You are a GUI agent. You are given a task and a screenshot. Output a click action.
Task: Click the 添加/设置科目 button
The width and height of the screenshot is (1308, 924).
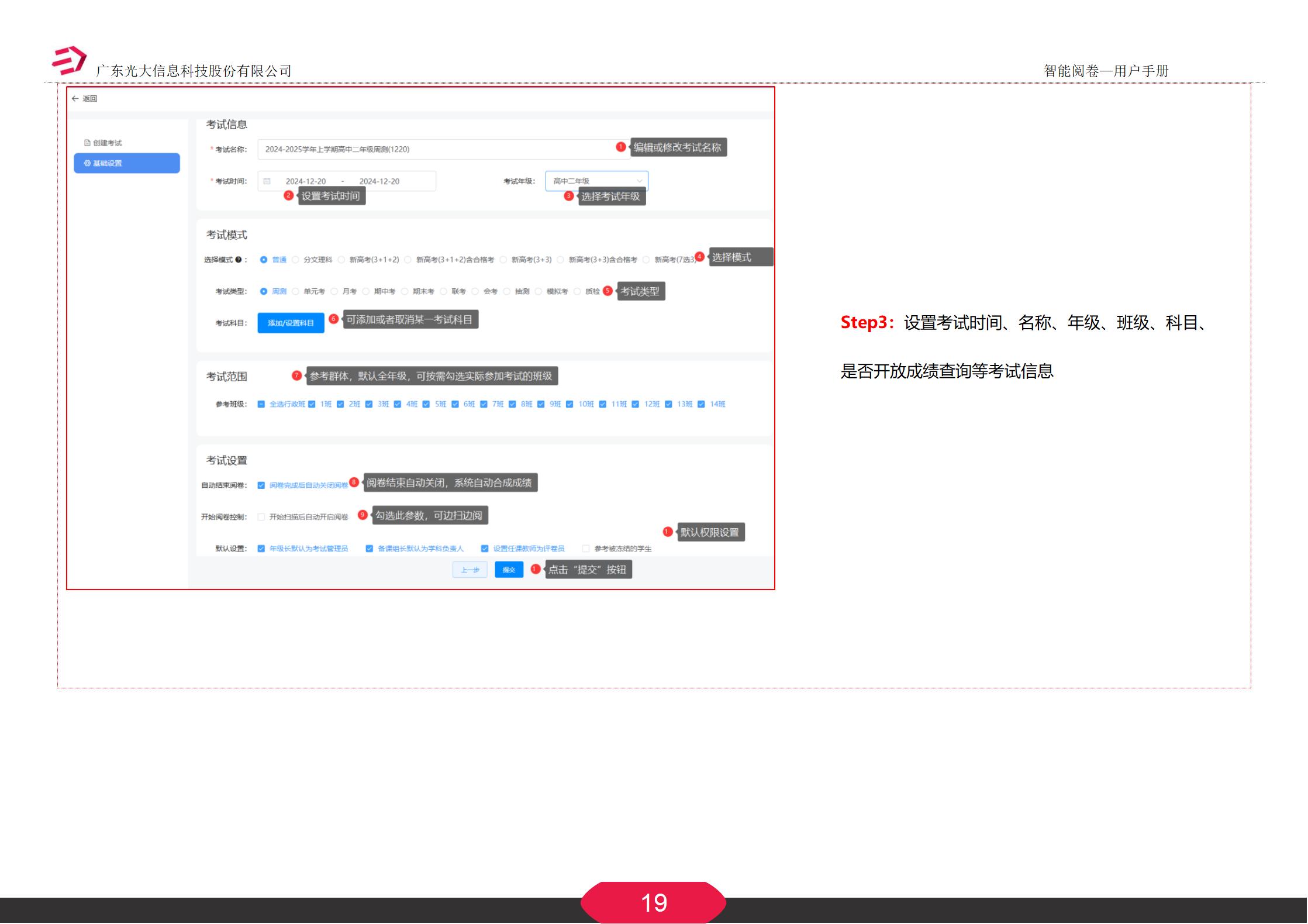pos(291,322)
